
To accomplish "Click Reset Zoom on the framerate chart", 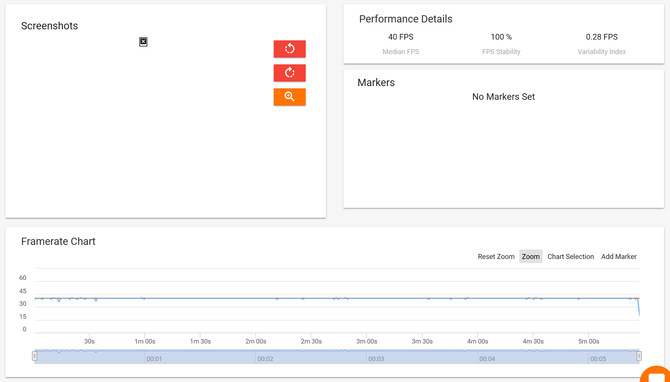I will point(496,256).
